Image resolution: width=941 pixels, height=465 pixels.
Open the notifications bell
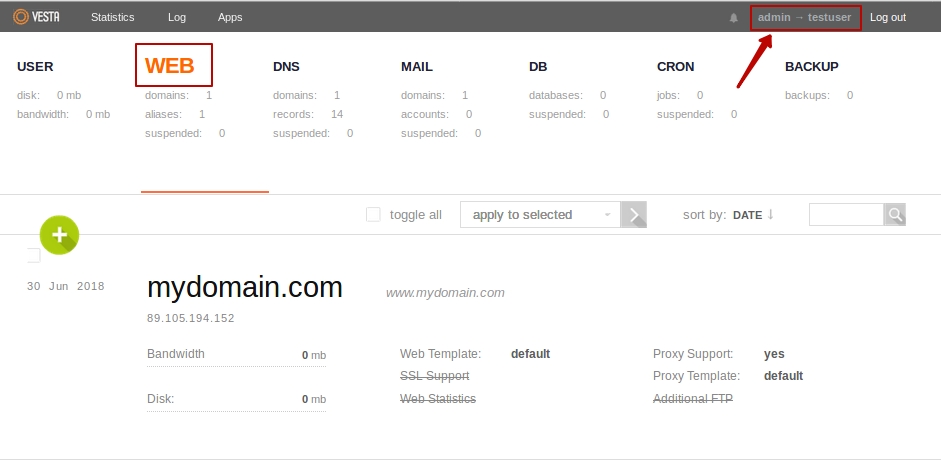coord(734,18)
